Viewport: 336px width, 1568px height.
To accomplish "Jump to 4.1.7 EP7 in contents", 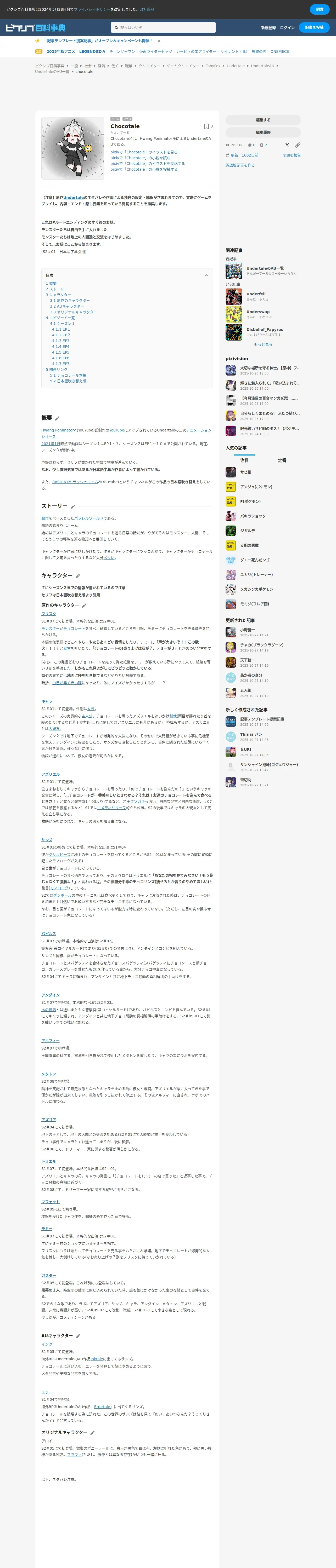I will [60, 364].
